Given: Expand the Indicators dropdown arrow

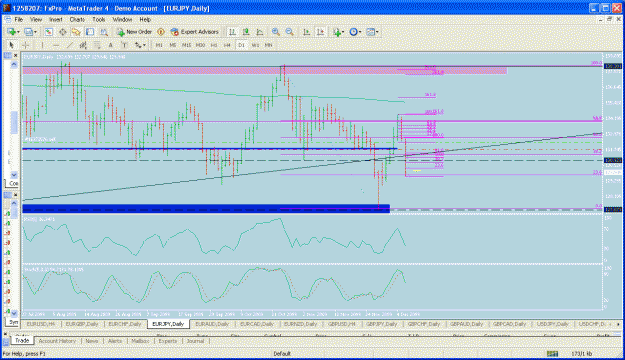Looking at the screenshot, I should point(343,32).
